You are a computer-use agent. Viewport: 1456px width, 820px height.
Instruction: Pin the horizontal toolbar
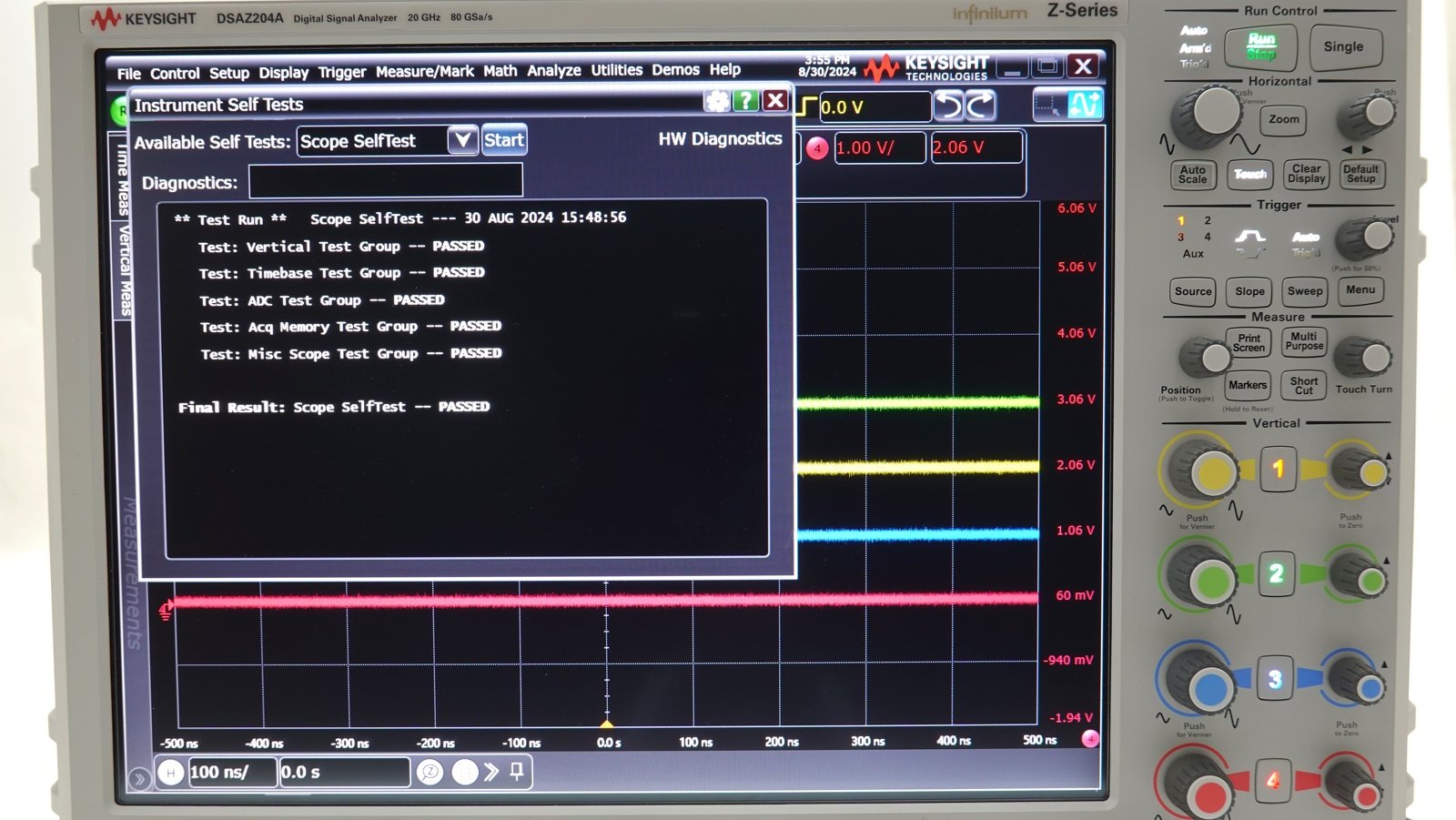pos(517,772)
